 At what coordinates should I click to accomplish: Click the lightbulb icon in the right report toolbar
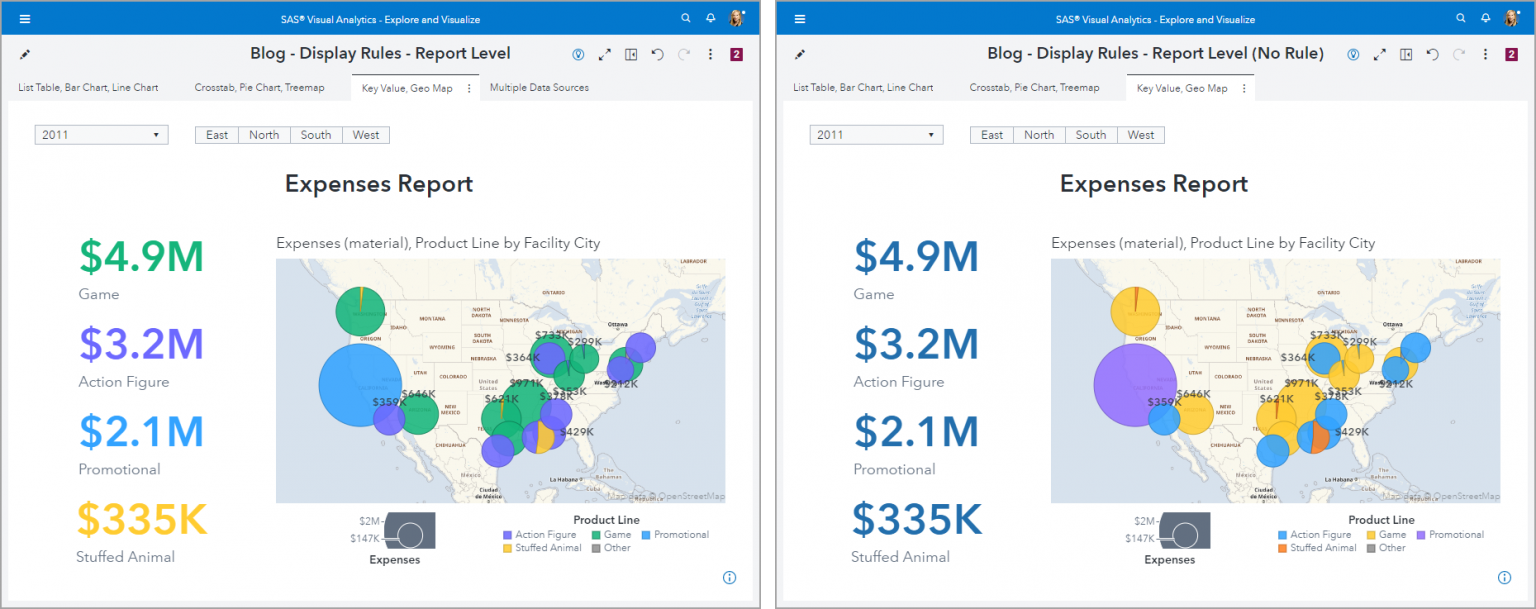click(1353, 54)
